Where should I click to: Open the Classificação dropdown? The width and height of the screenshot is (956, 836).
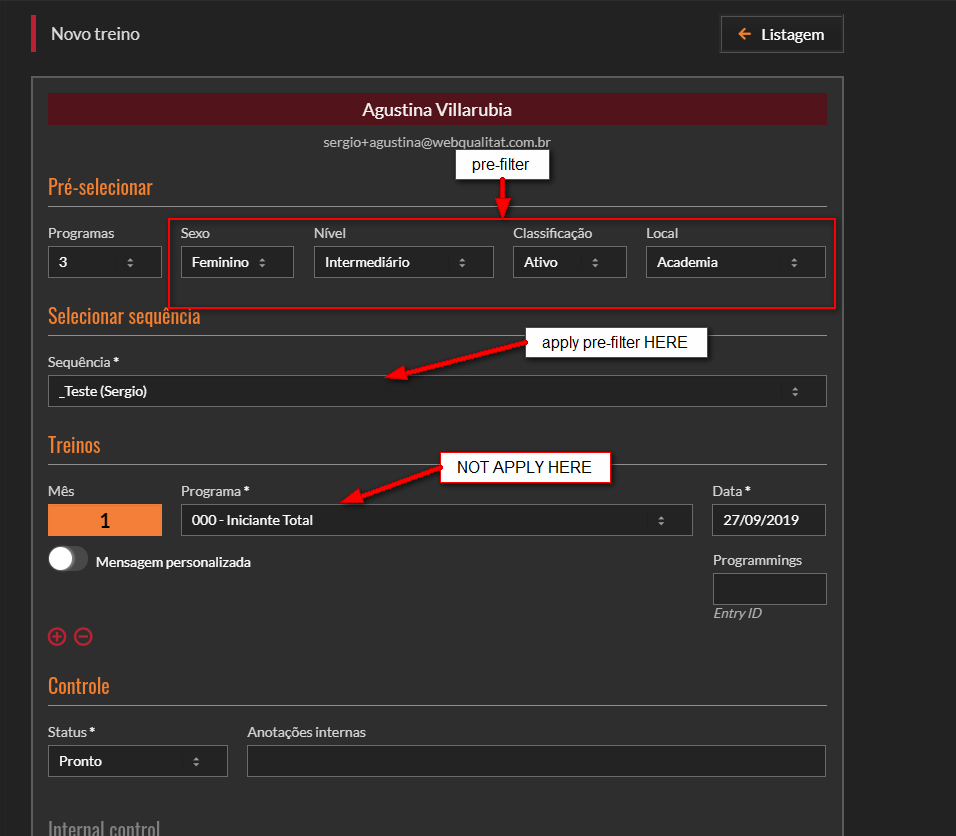[x=569, y=262]
